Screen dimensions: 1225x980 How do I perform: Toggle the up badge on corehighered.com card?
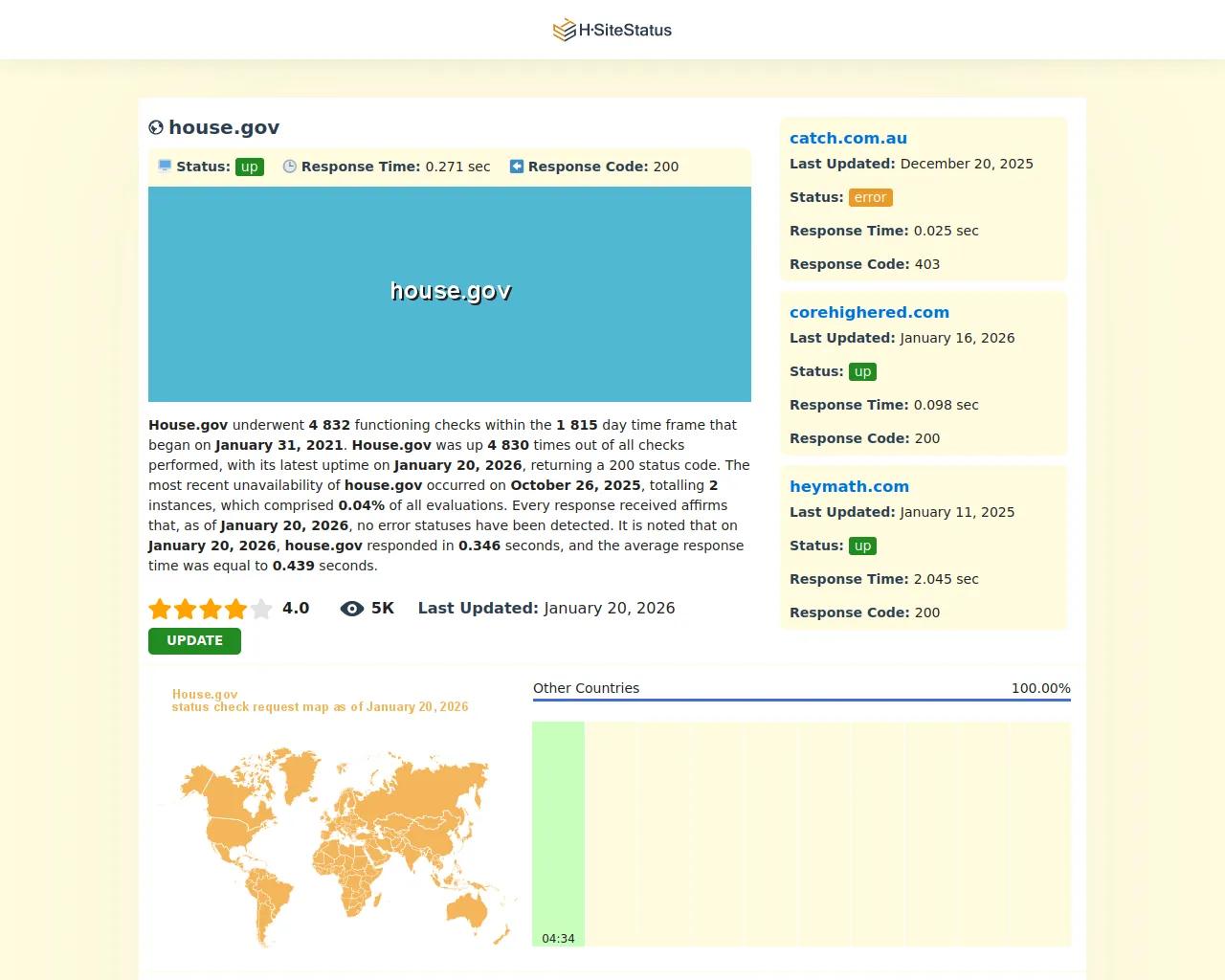click(x=862, y=371)
